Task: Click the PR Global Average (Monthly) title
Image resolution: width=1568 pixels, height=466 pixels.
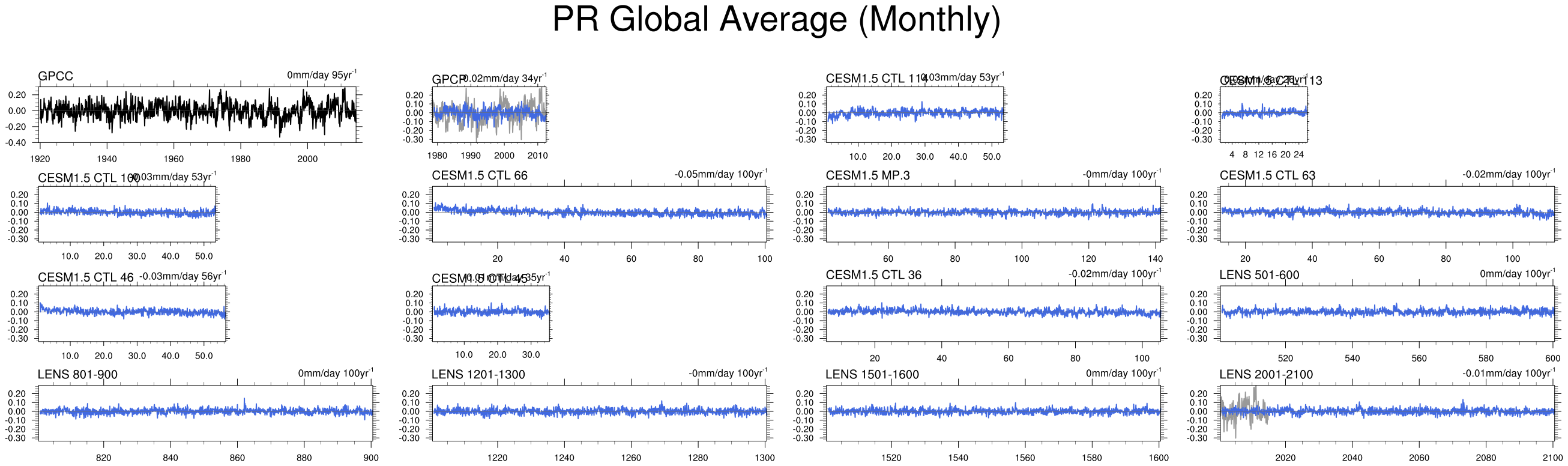Action: [x=776, y=19]
